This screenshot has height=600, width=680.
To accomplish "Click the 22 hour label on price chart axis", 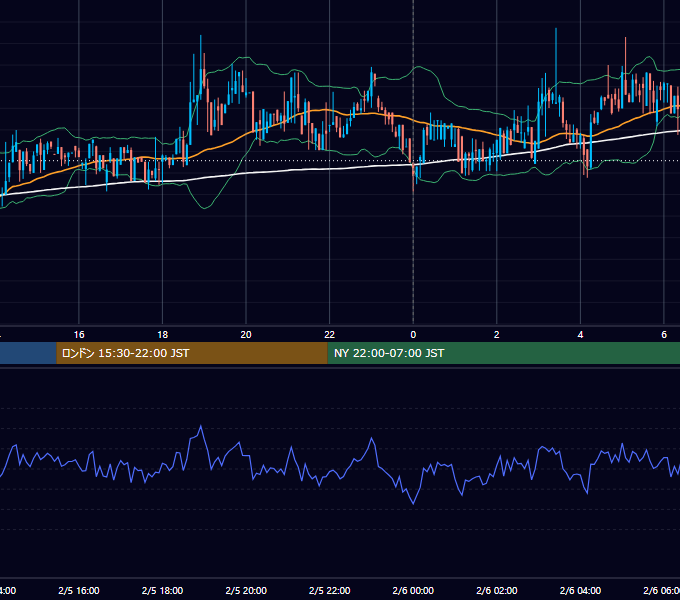I will click(x=330, y=335).
